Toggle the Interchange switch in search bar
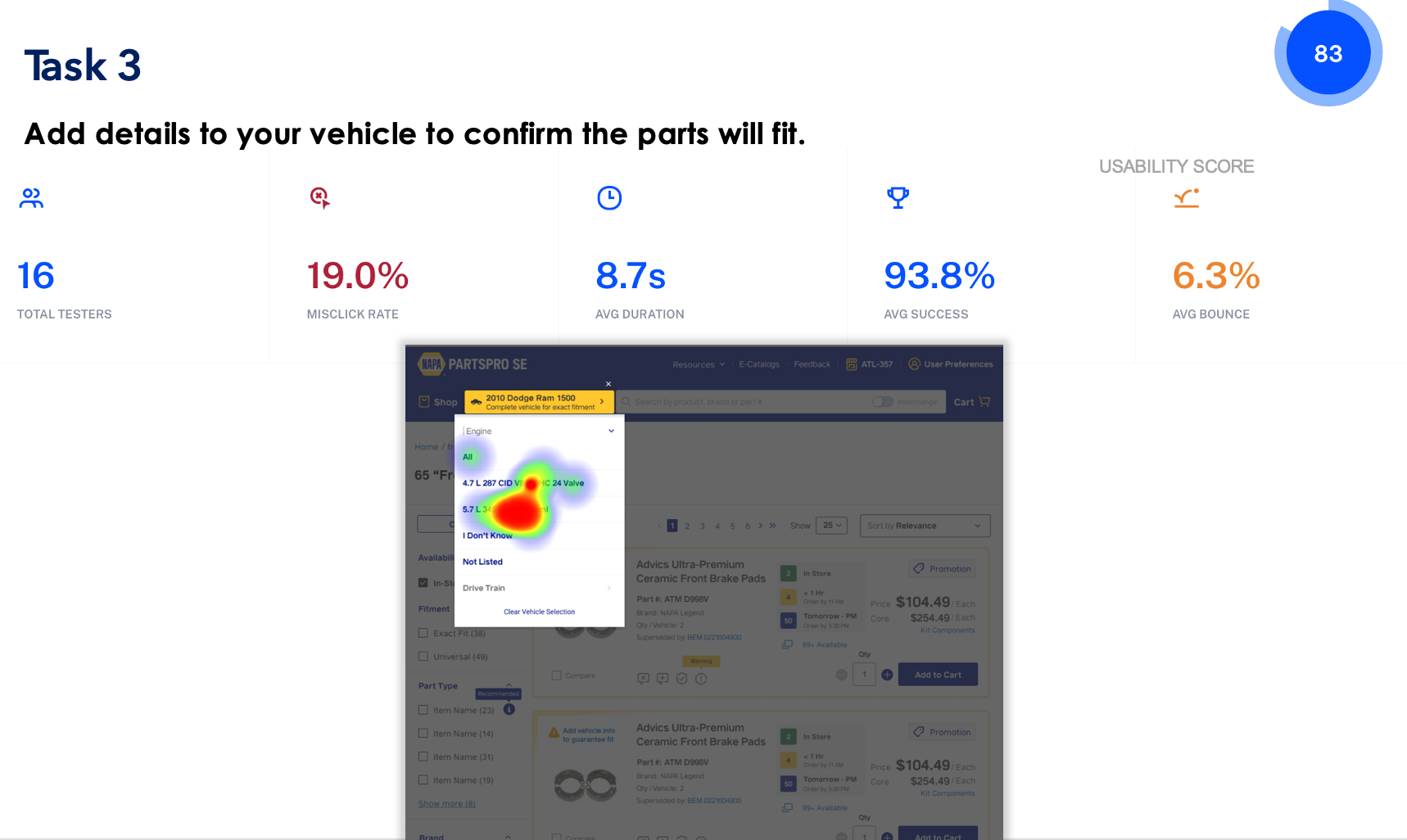 pyautogui.click(x=882, y=402)
